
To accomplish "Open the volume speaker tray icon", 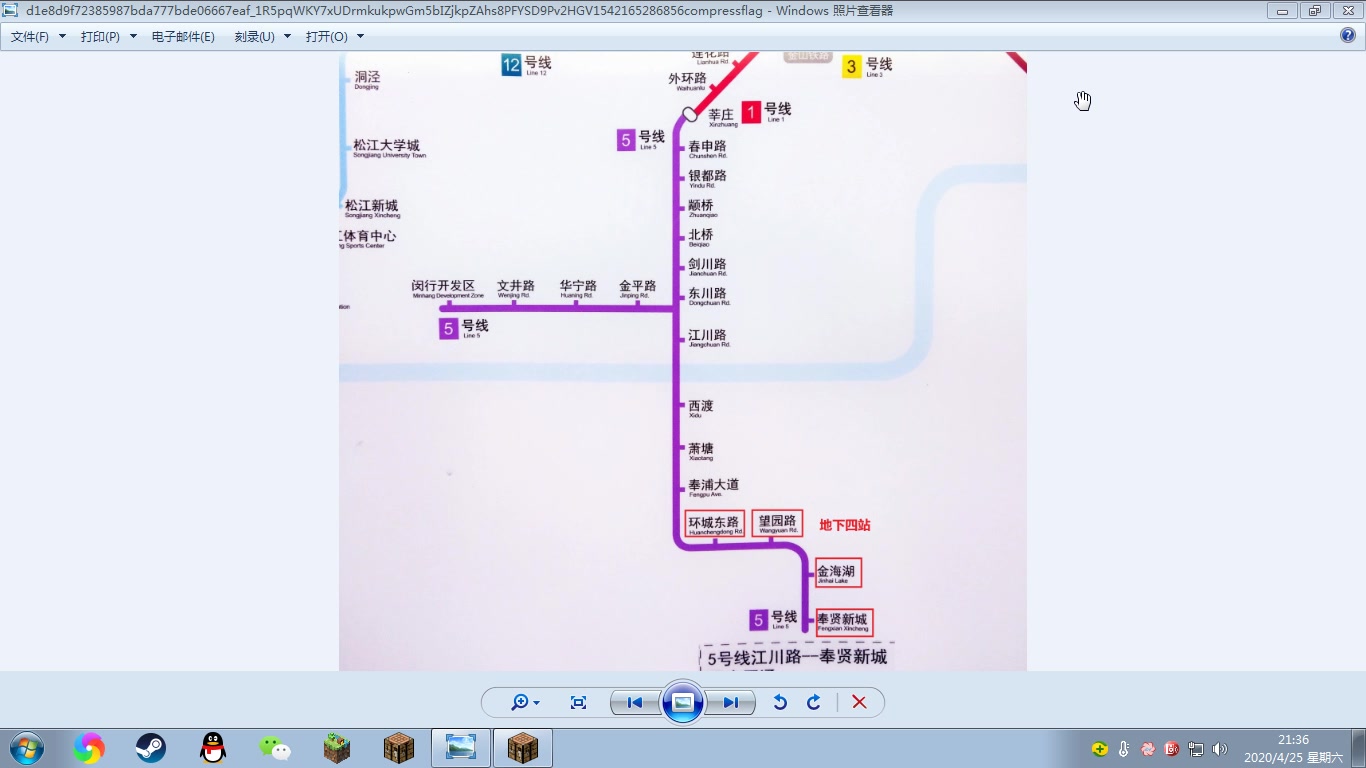I will (x=1220, y=749).
